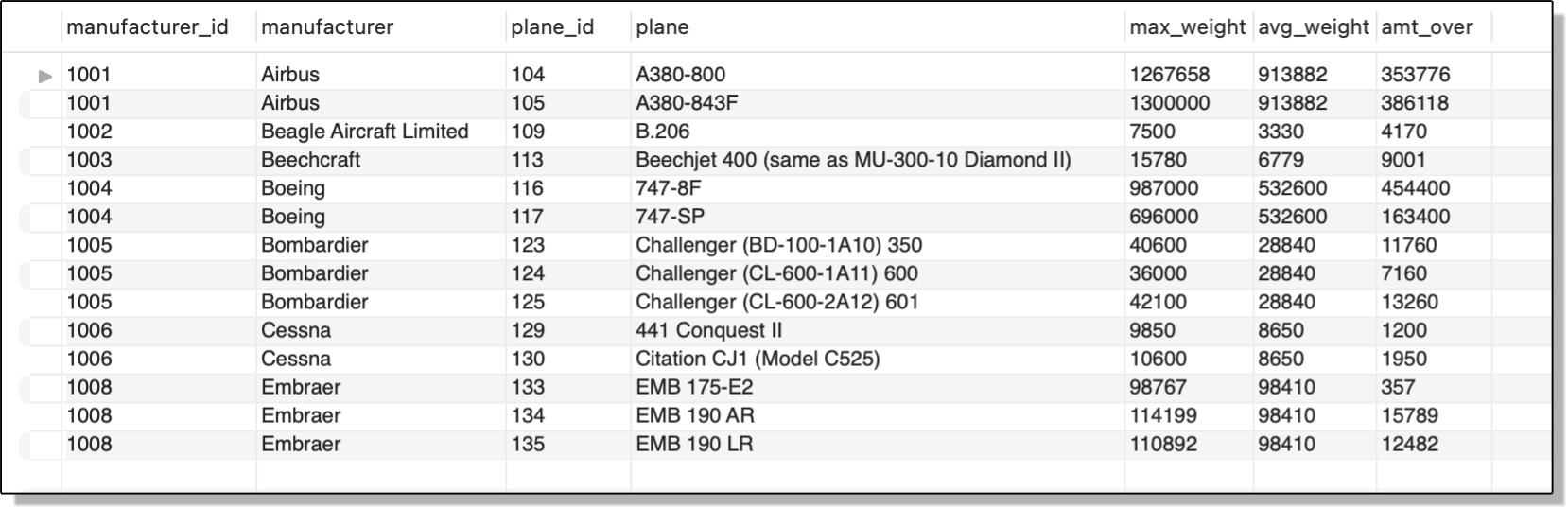1568x509 pixels.
Task: Select max_weight value 696000
Action: click(x=1189, y=217)
